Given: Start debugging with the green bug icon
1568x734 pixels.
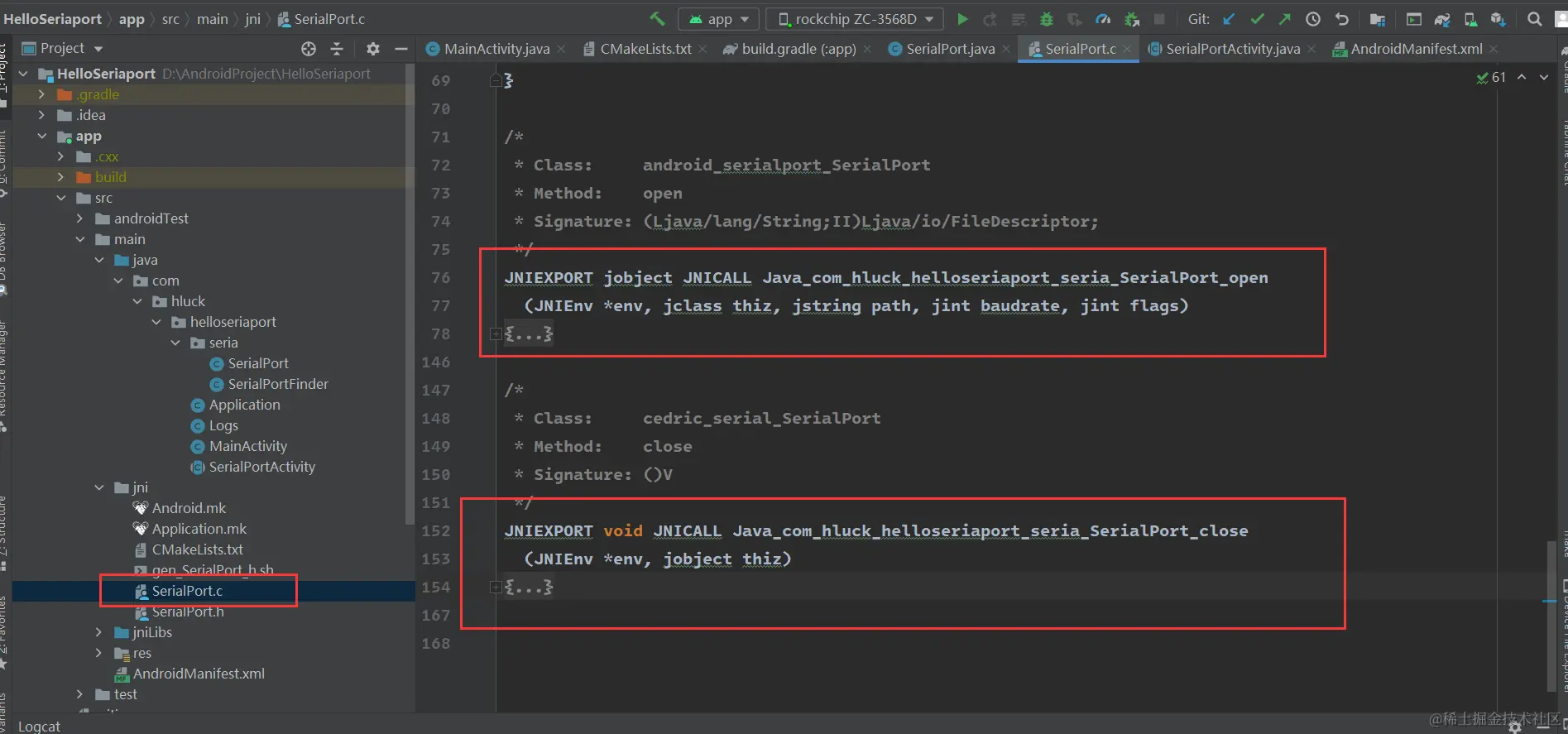Looking at the screenshot, I should pyautogui.click(x=1047, y=18).
